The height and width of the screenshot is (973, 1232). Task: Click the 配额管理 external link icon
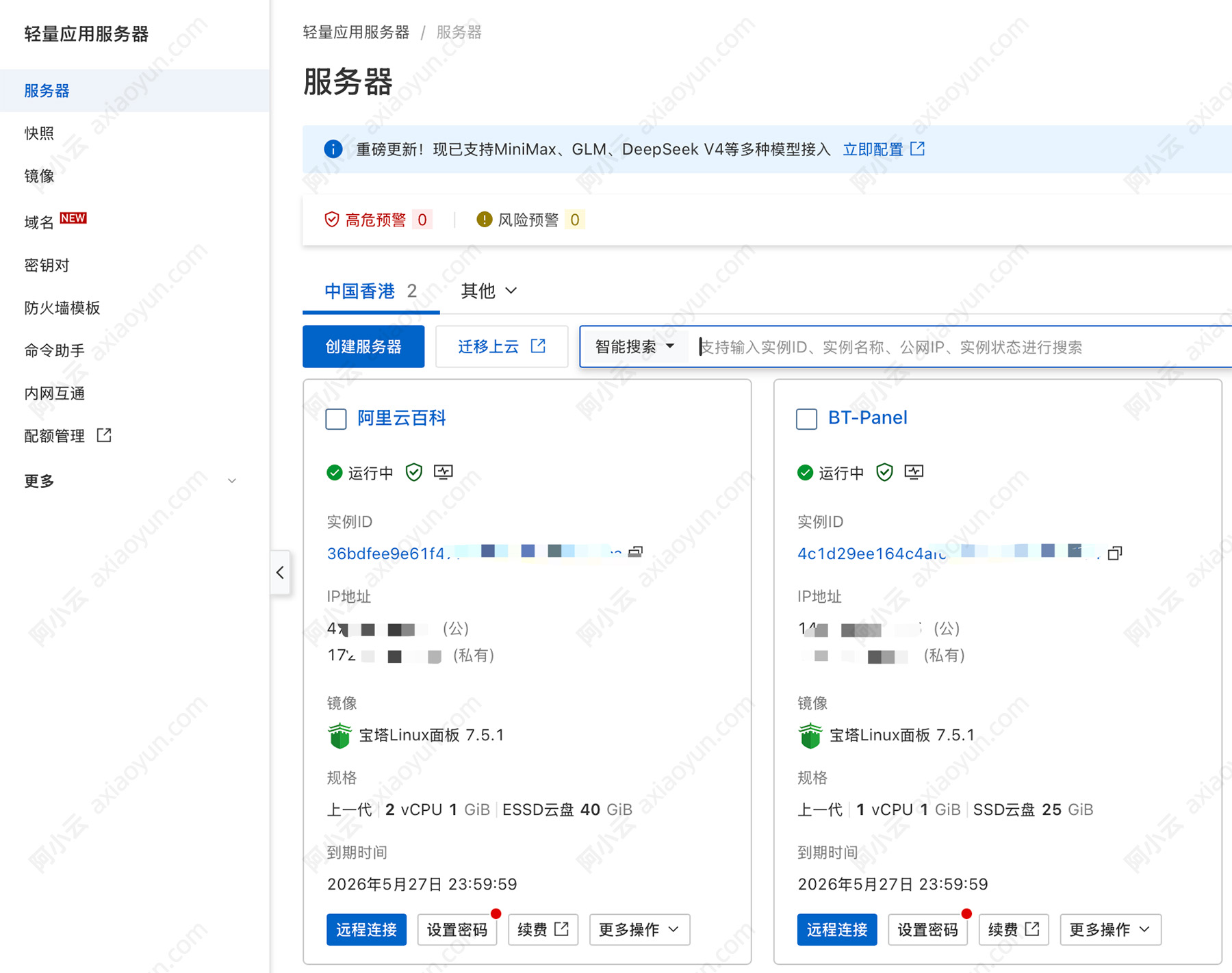point(104,435)
